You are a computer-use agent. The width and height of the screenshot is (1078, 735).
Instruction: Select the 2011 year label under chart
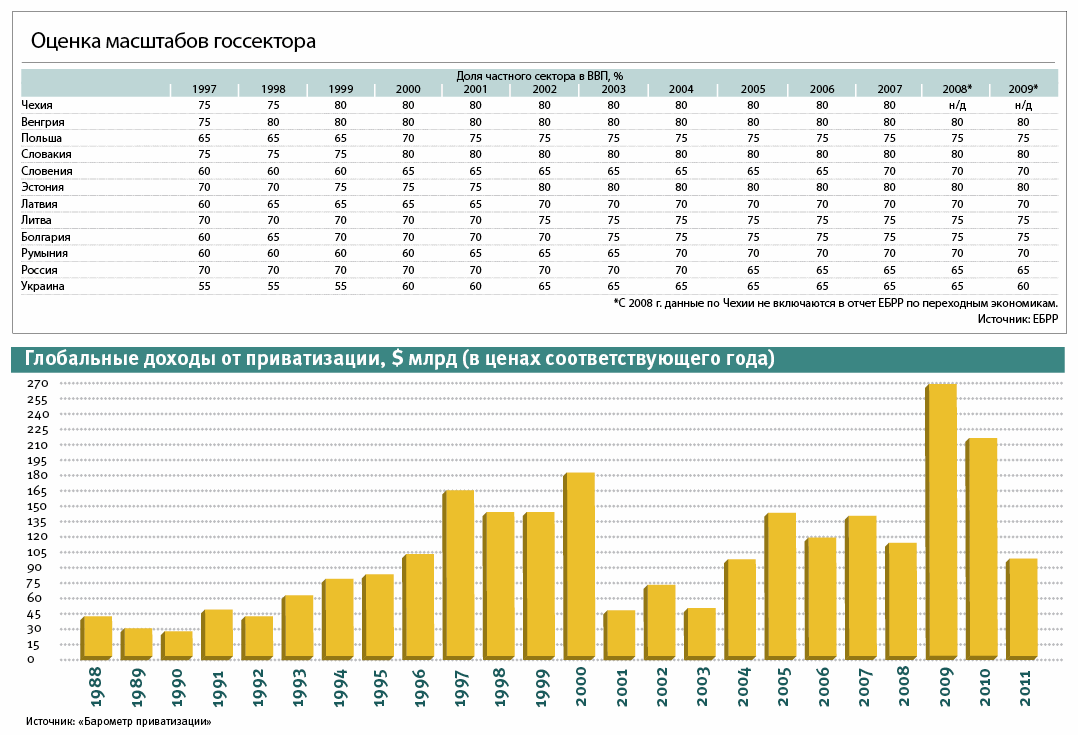click(x=1022, y=689)
